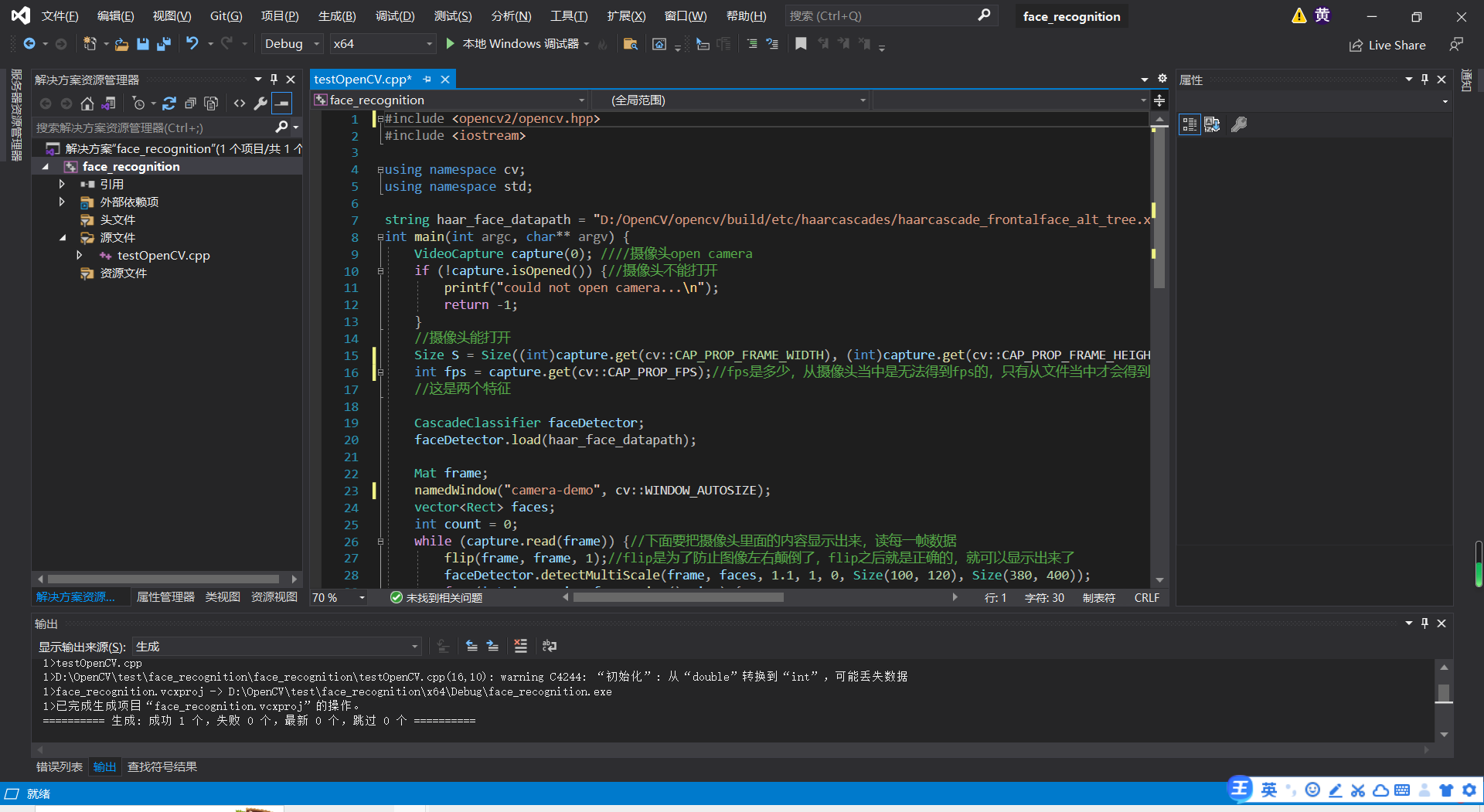The width and height of the screenshot is (1484, 812).
Task: Open the Debug configuration dropdown
Action: tap(291, 44)
